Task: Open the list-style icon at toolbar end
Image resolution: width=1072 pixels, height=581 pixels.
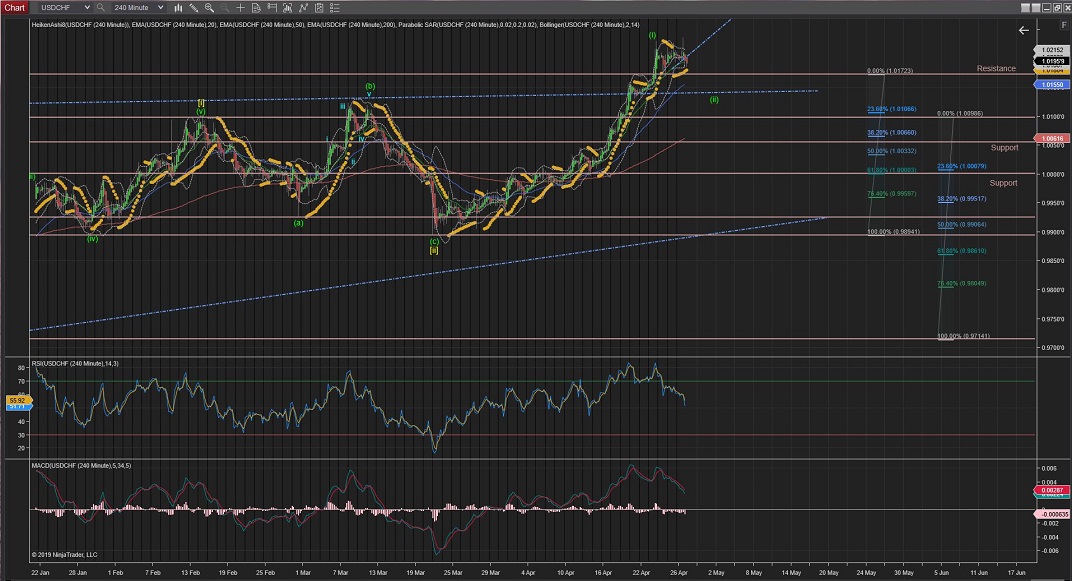Action: tap(334, 8)
